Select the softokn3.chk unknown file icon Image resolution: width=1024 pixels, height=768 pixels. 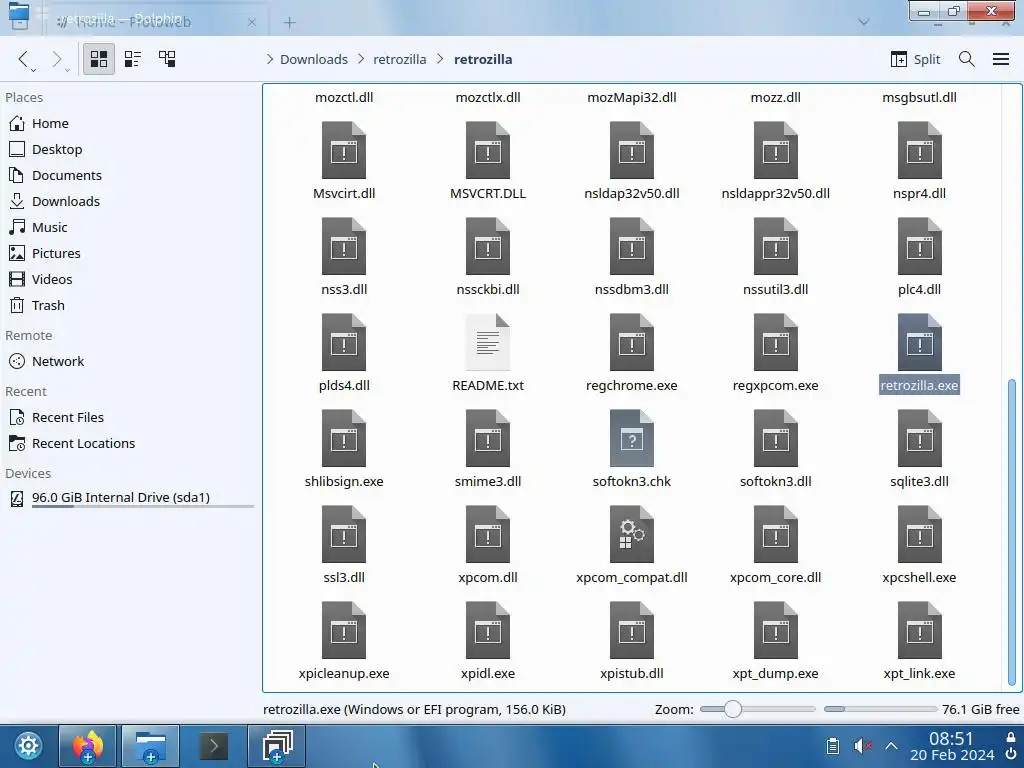pos(632,438)
